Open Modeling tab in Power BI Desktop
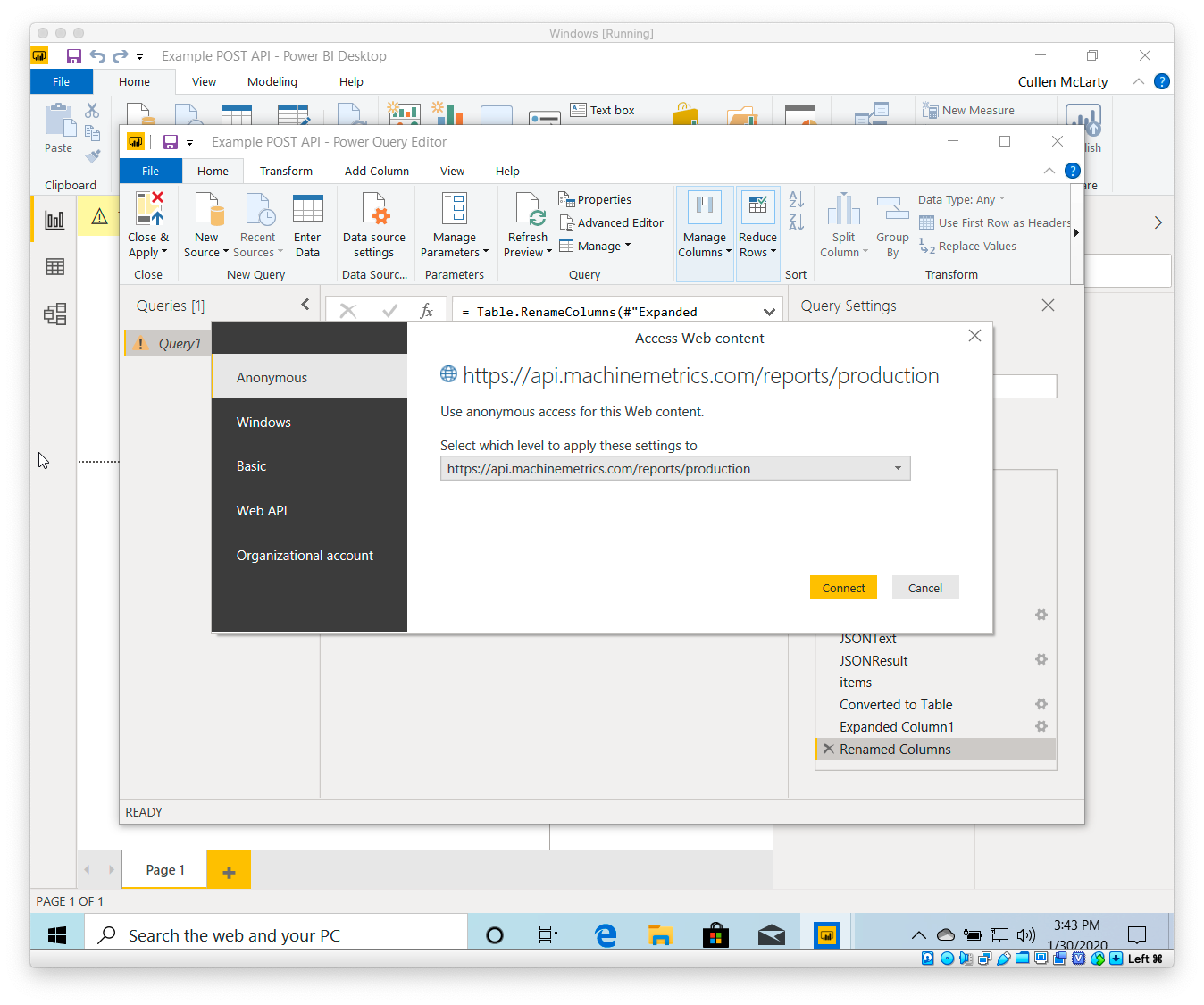1204x1005 pixels. point(272,81)
